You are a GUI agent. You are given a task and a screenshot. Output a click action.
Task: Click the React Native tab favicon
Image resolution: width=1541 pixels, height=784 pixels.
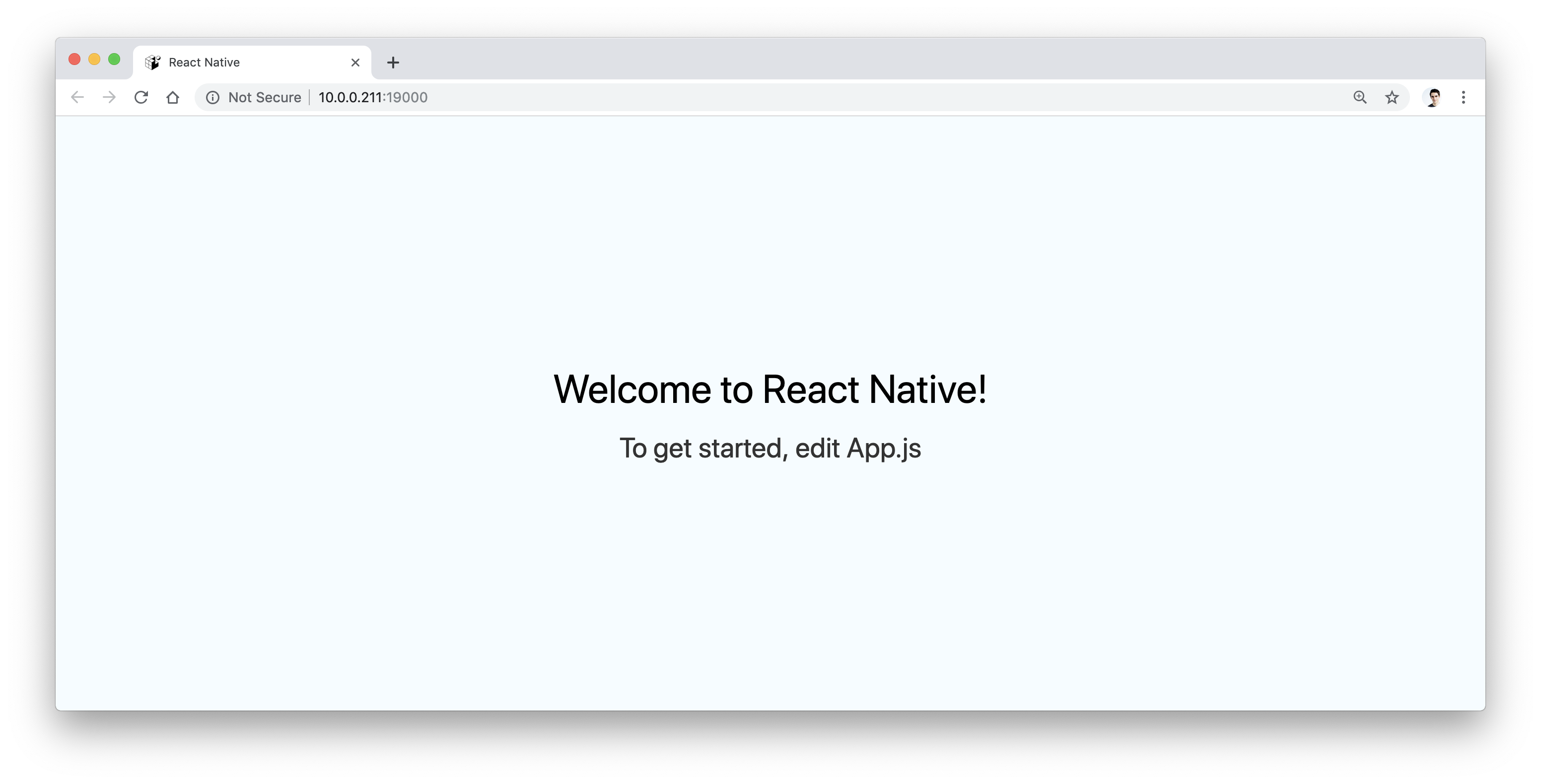152,62
